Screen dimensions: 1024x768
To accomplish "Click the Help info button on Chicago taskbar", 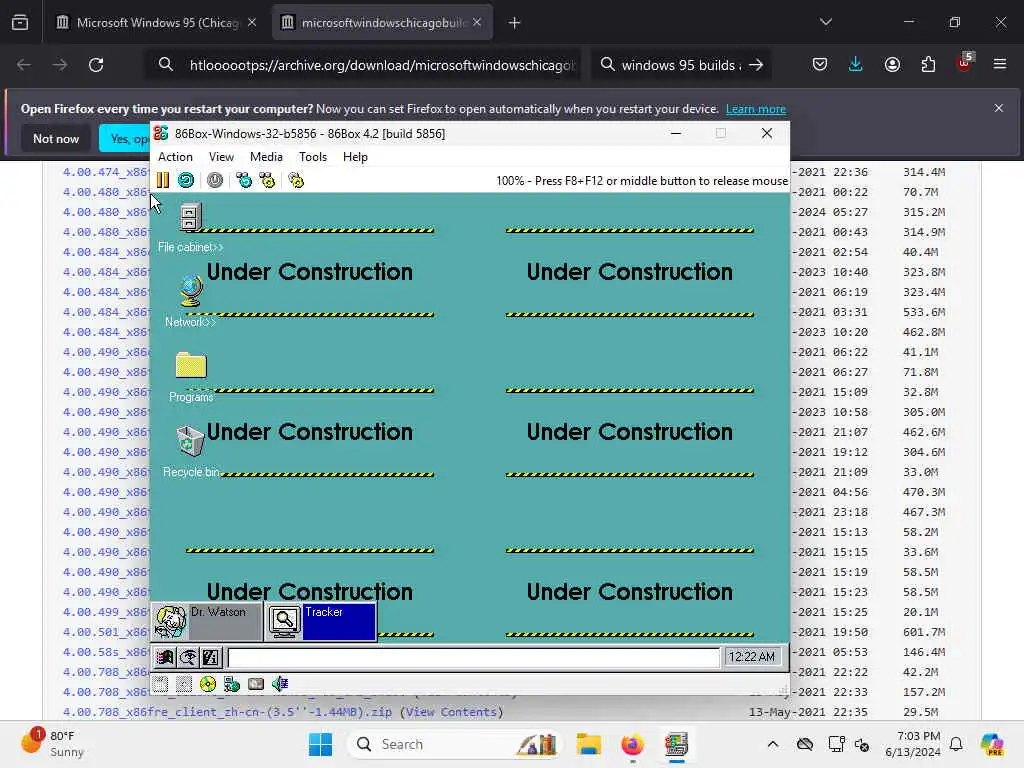I will (x=211, y=657).
